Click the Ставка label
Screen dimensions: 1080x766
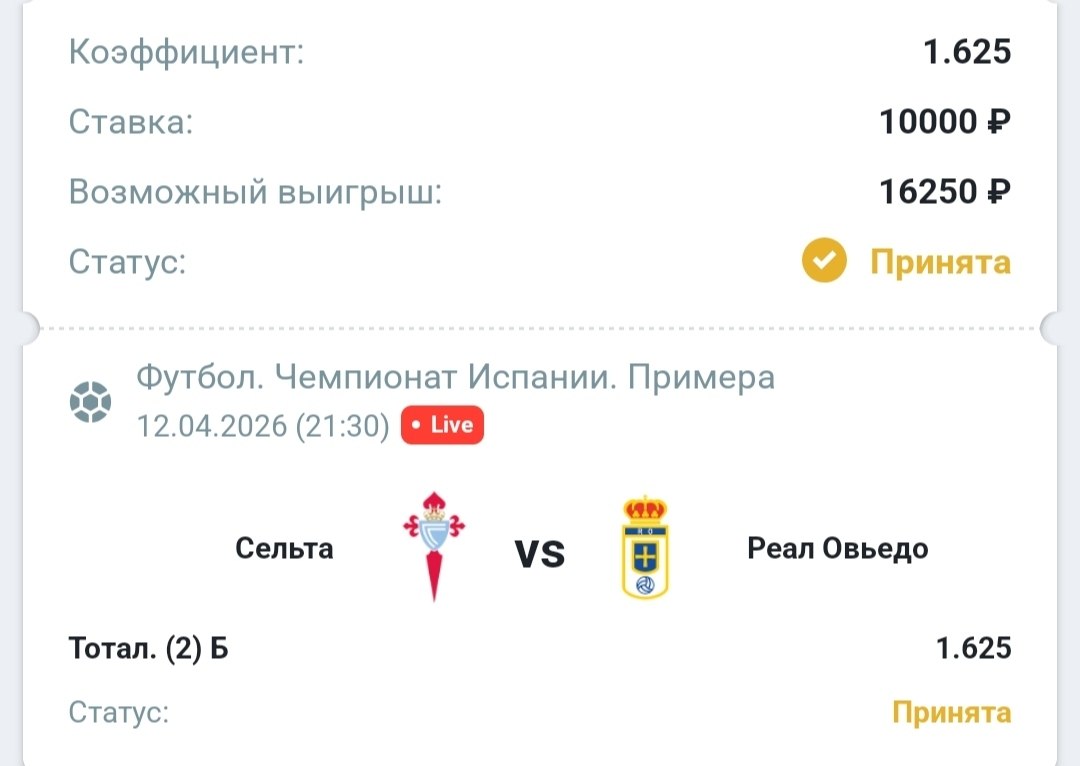pyautogui.click(x=131, y=122)
